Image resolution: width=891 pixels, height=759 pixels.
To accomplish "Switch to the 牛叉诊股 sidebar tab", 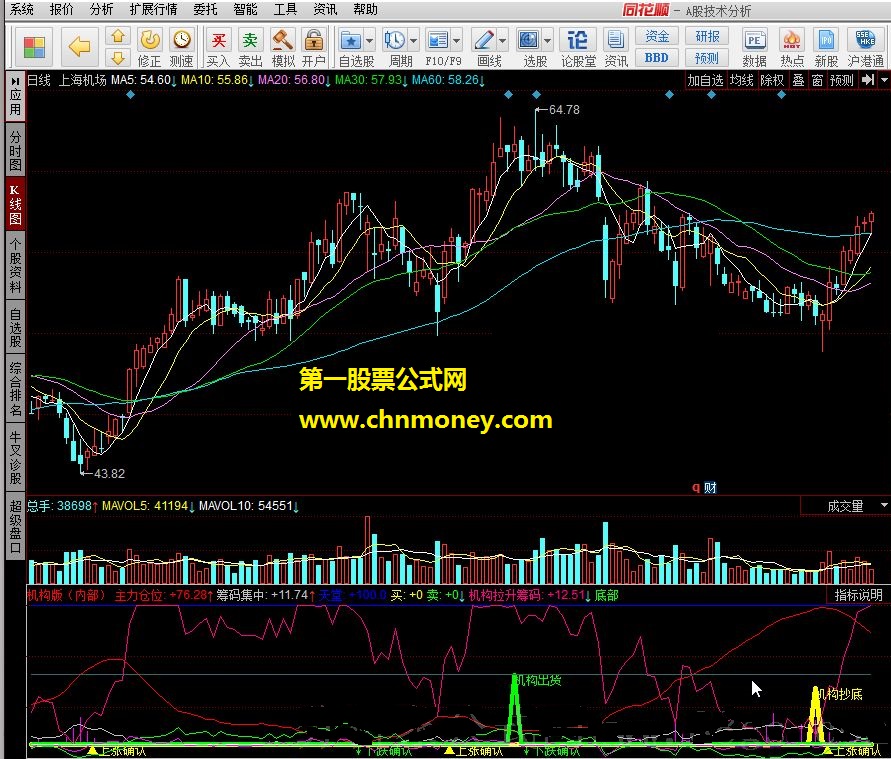I will click(x=15, y=457).
